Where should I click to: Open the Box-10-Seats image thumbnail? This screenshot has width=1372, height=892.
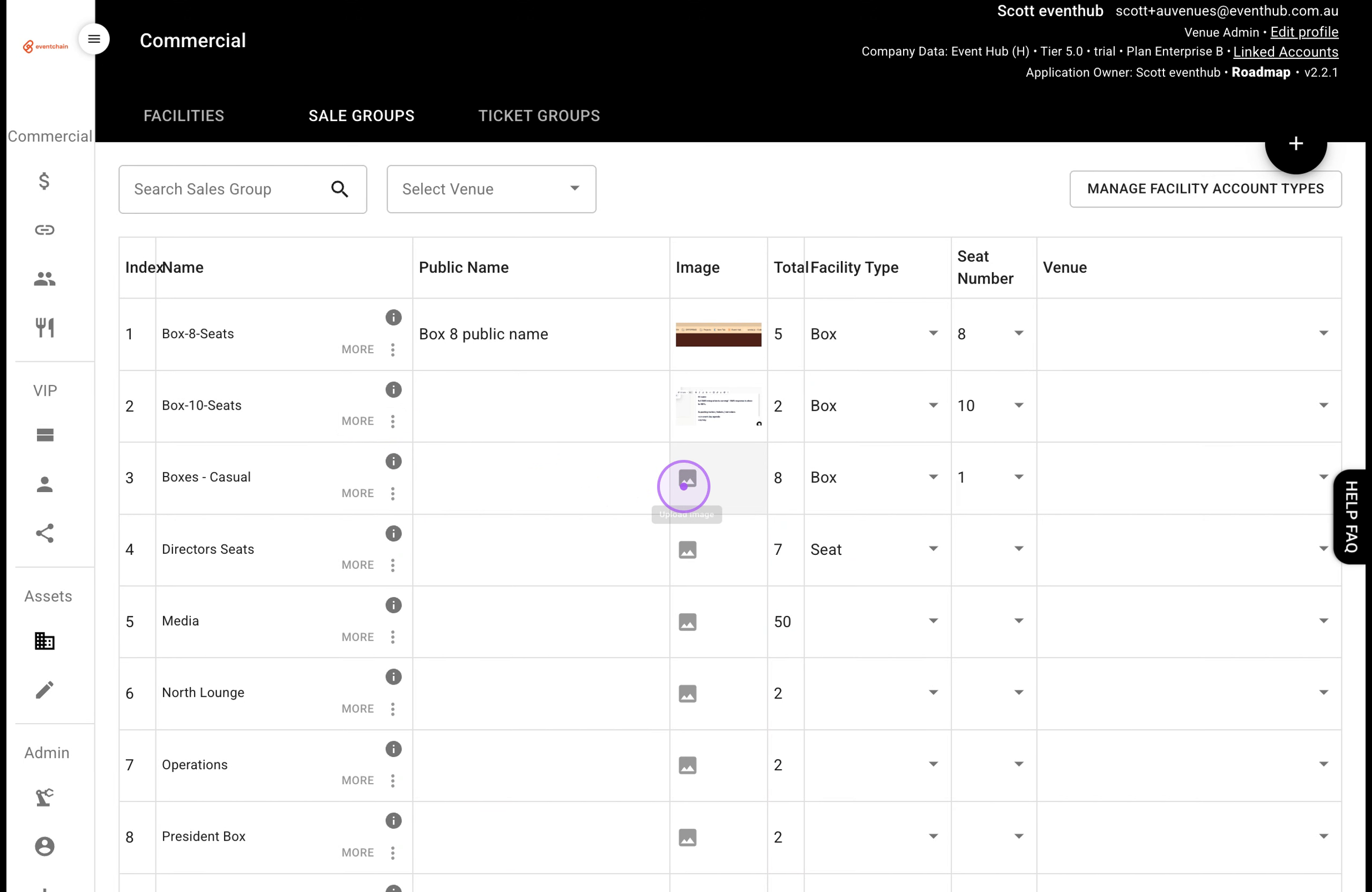[718, 406]
